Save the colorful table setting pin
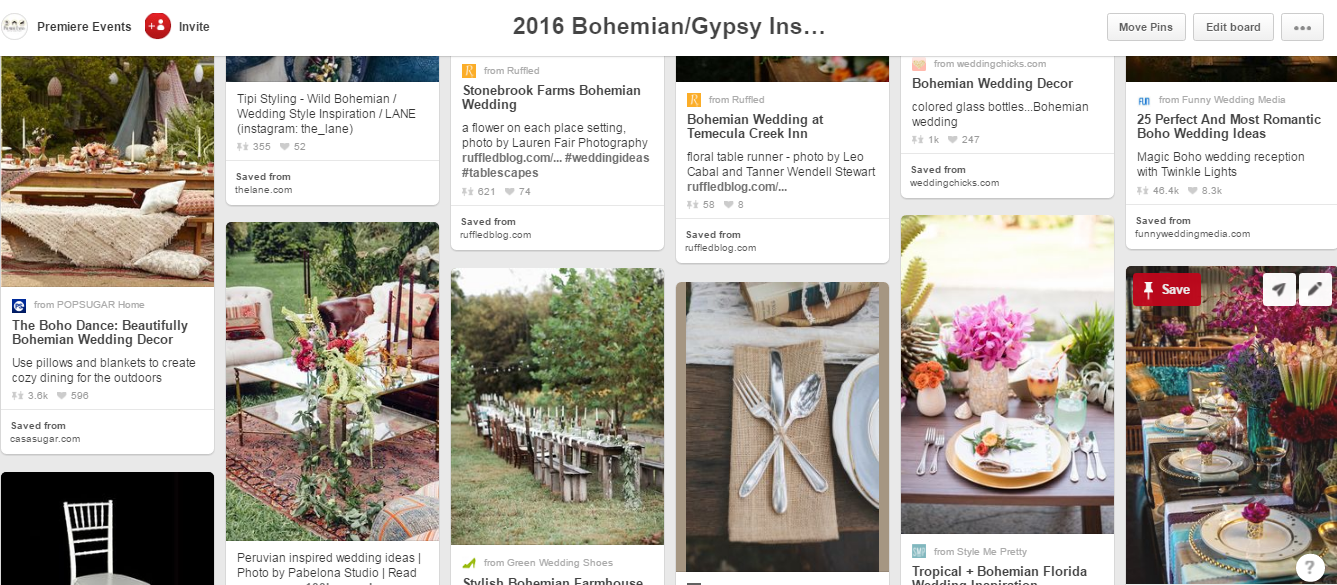Screen dimensions: 1337x585 click(1167, 290)
